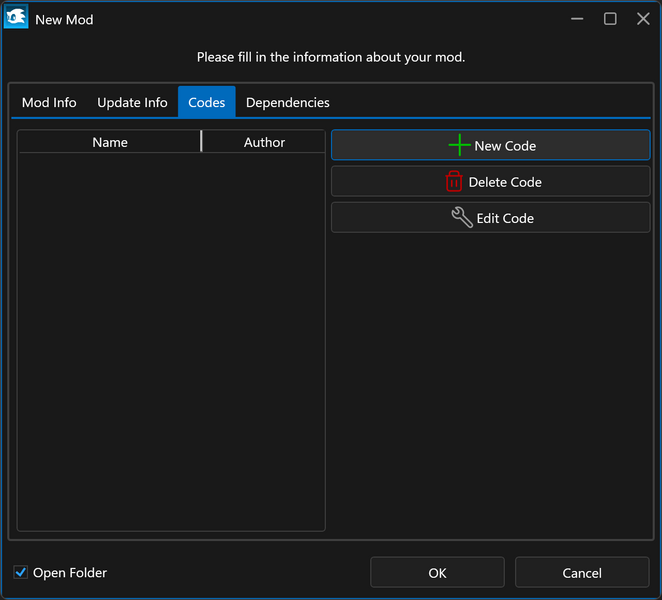Click the green plus New Code icon
Image resolution: width=662 pixels, height=600 pixels.
coord(459,145)
